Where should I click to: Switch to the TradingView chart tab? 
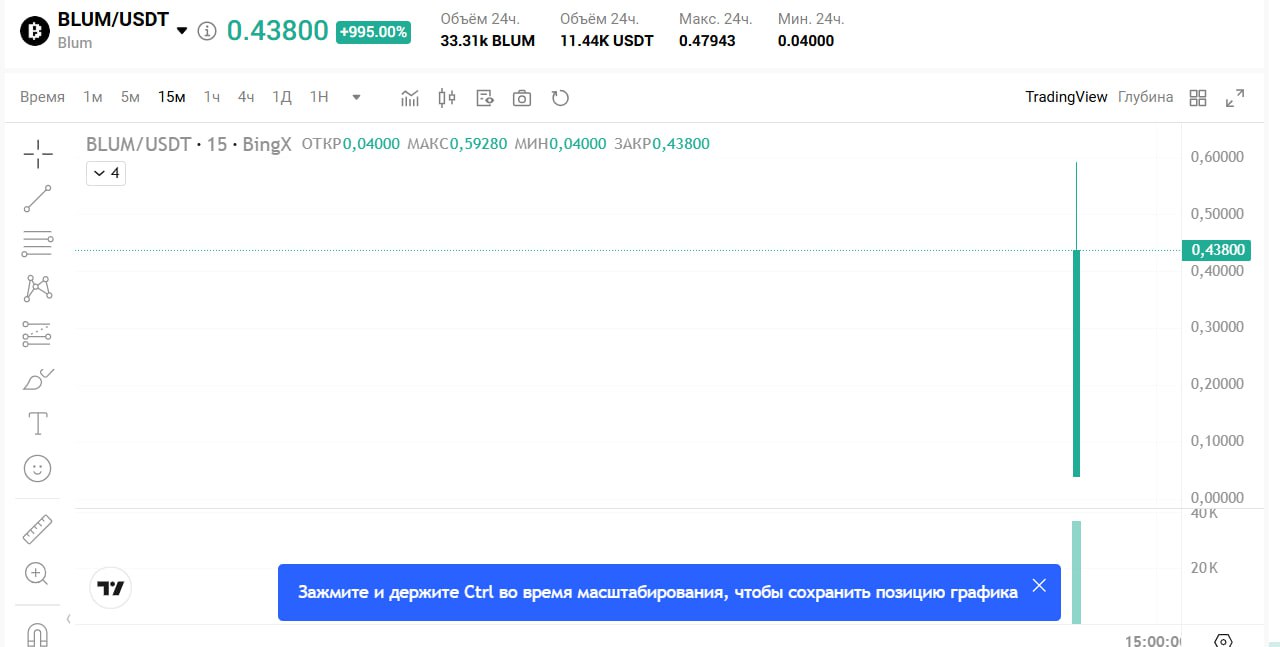(x=1066, y=97)
